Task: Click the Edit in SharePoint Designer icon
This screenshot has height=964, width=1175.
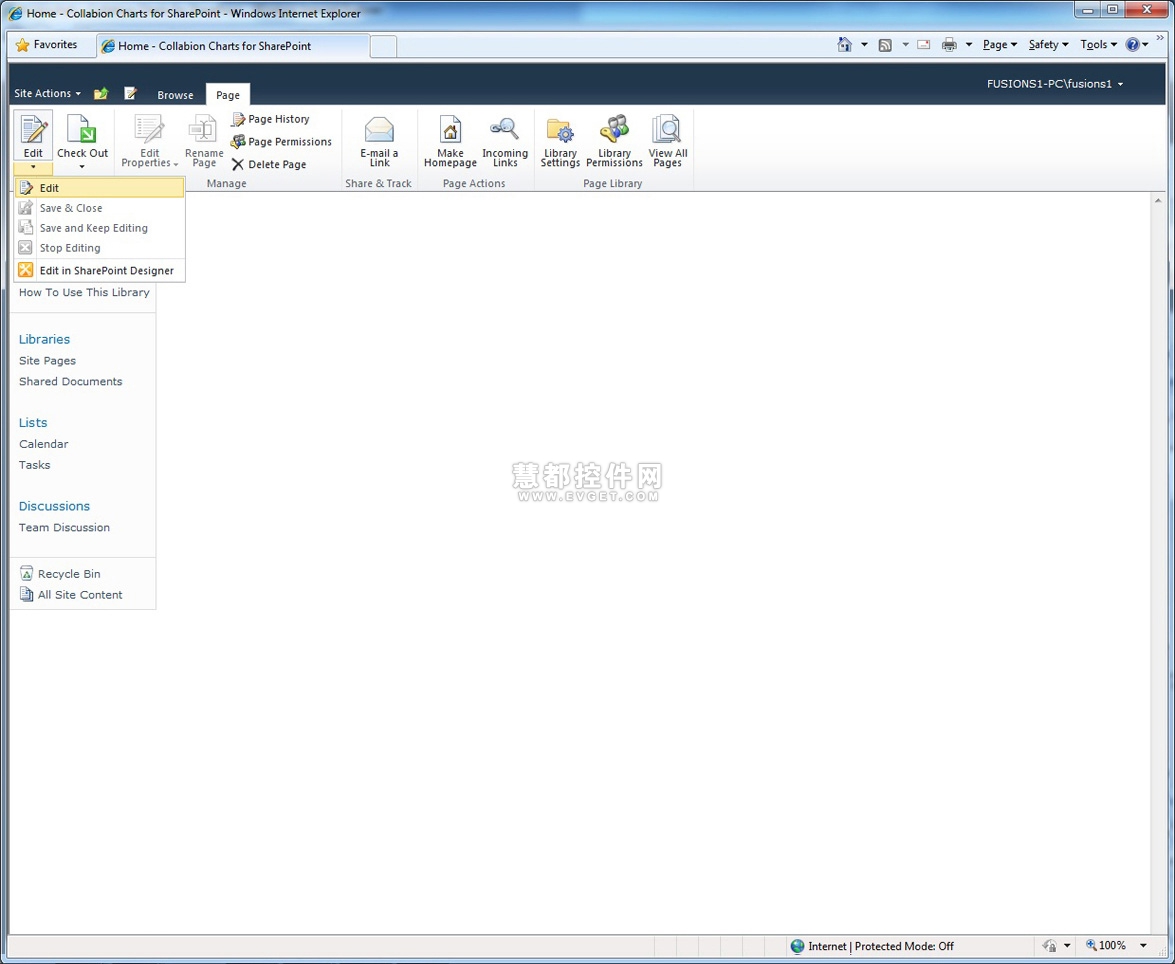Action: (26, 270)
